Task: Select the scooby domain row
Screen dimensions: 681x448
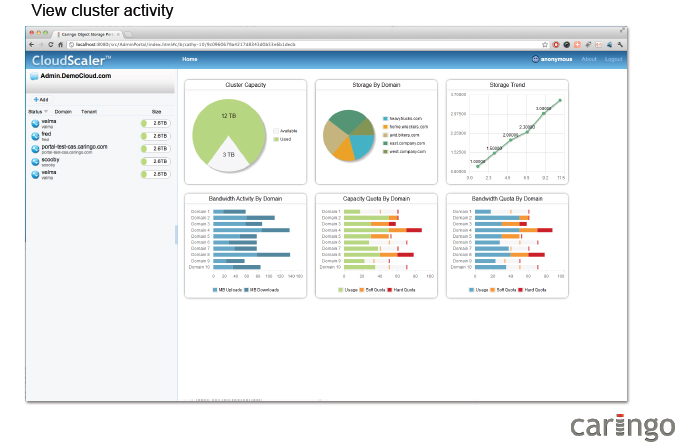Action: [x=100, y=162]
